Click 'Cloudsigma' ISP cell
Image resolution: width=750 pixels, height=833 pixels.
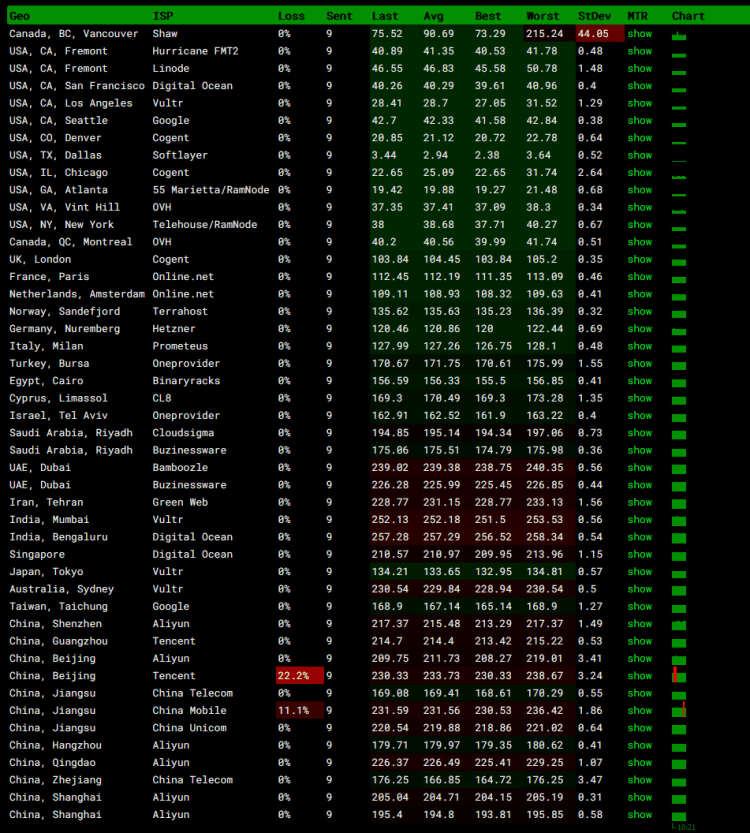click(x=183, y=433)
